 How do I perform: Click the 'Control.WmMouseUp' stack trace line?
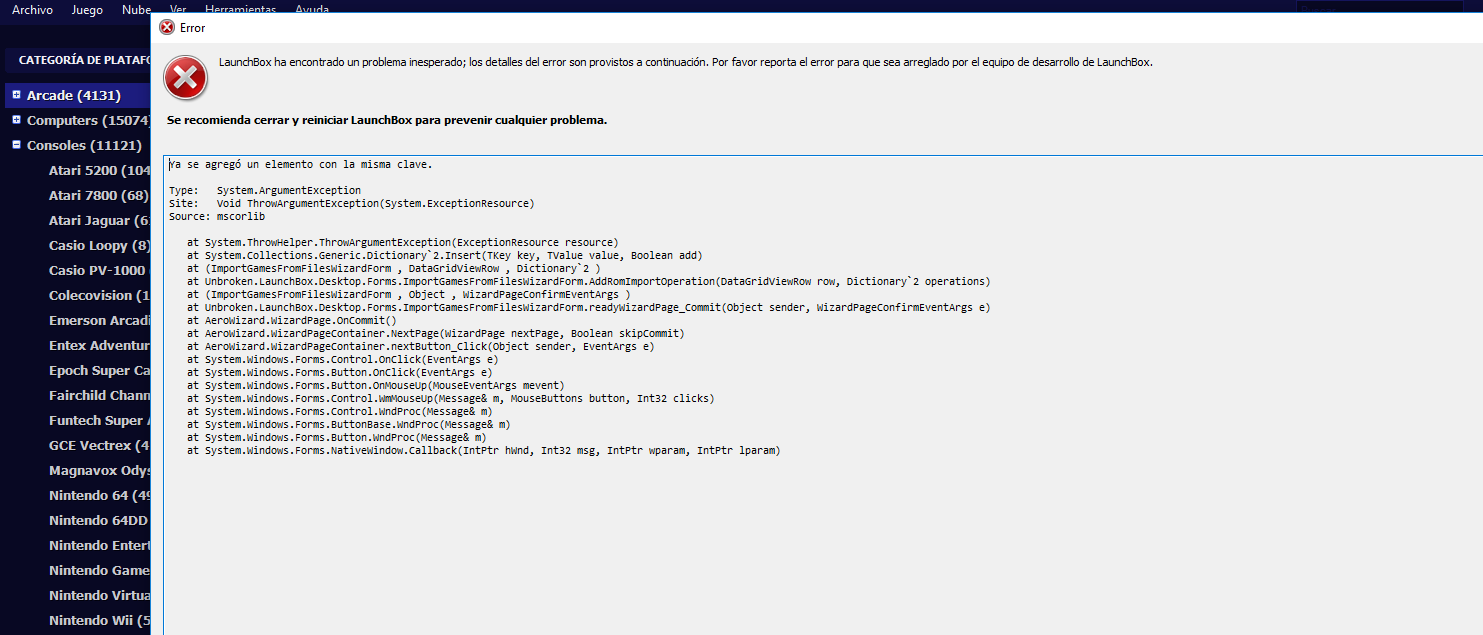(x=451, y=398)
